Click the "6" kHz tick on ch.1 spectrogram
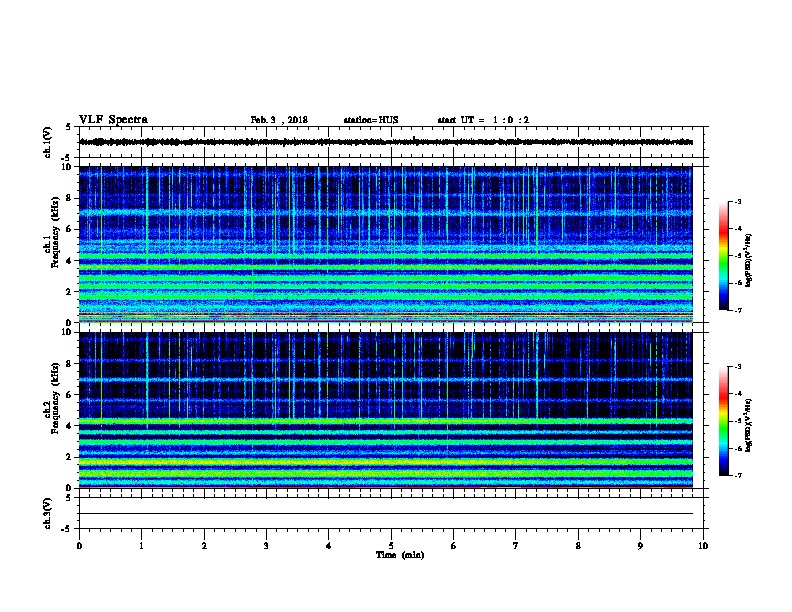The image size is (792, 612). pos(69,229)
